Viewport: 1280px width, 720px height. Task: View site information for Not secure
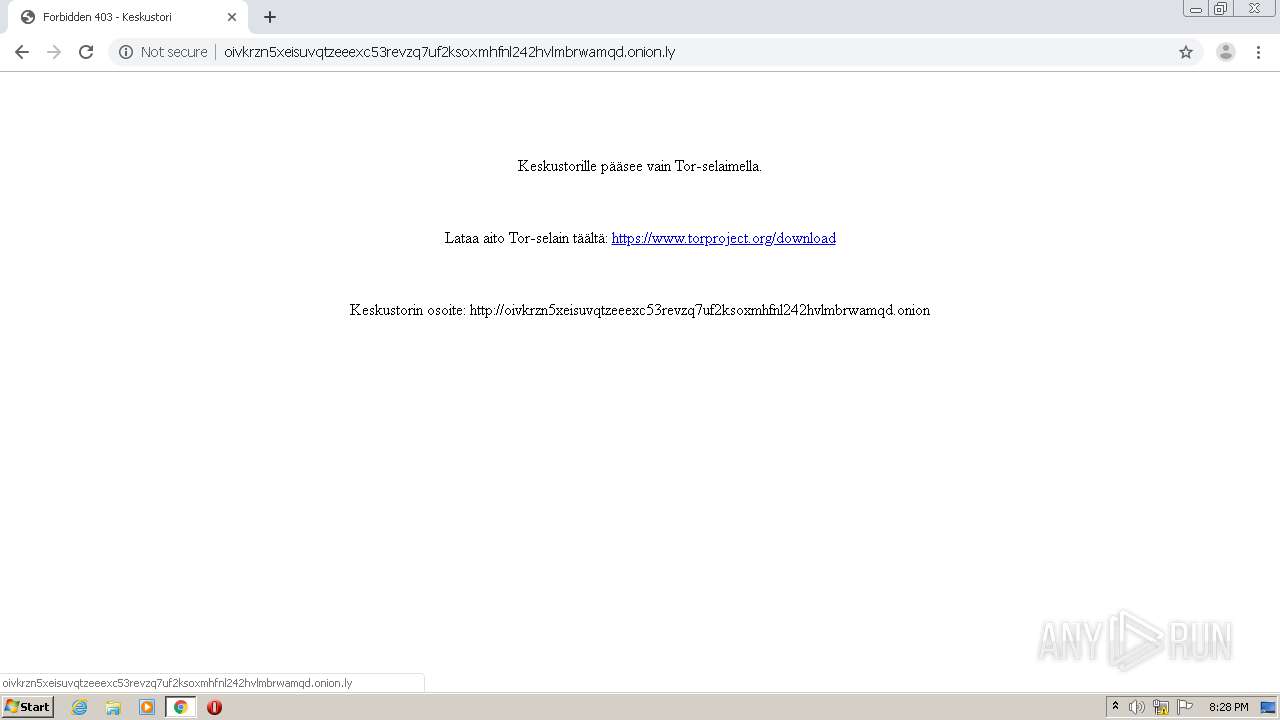click(x=126, y=52)
